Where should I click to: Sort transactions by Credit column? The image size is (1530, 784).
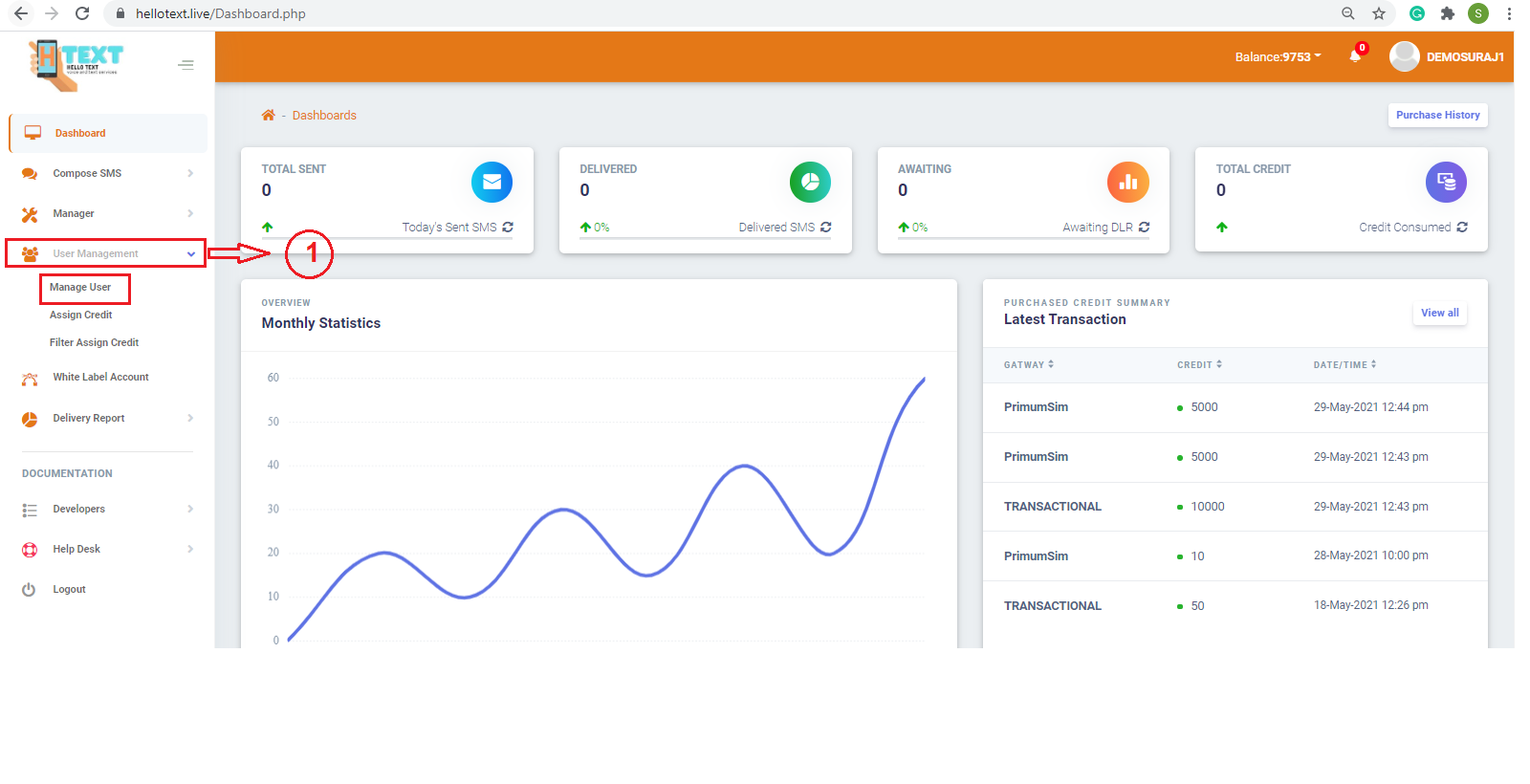click(x=1199, y=364)
